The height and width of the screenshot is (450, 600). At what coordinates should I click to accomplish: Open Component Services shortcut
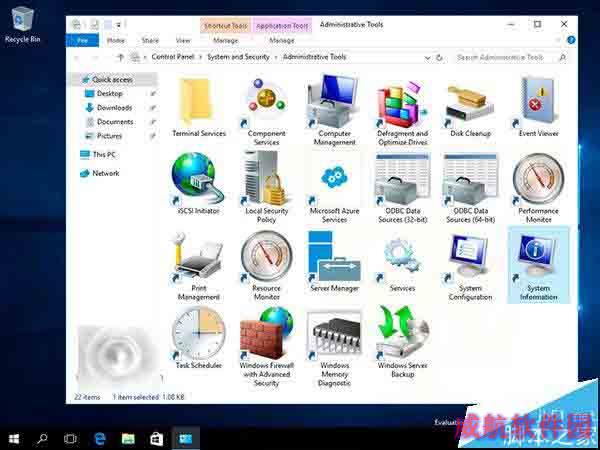pyautogui.click(x=266, y=111)
